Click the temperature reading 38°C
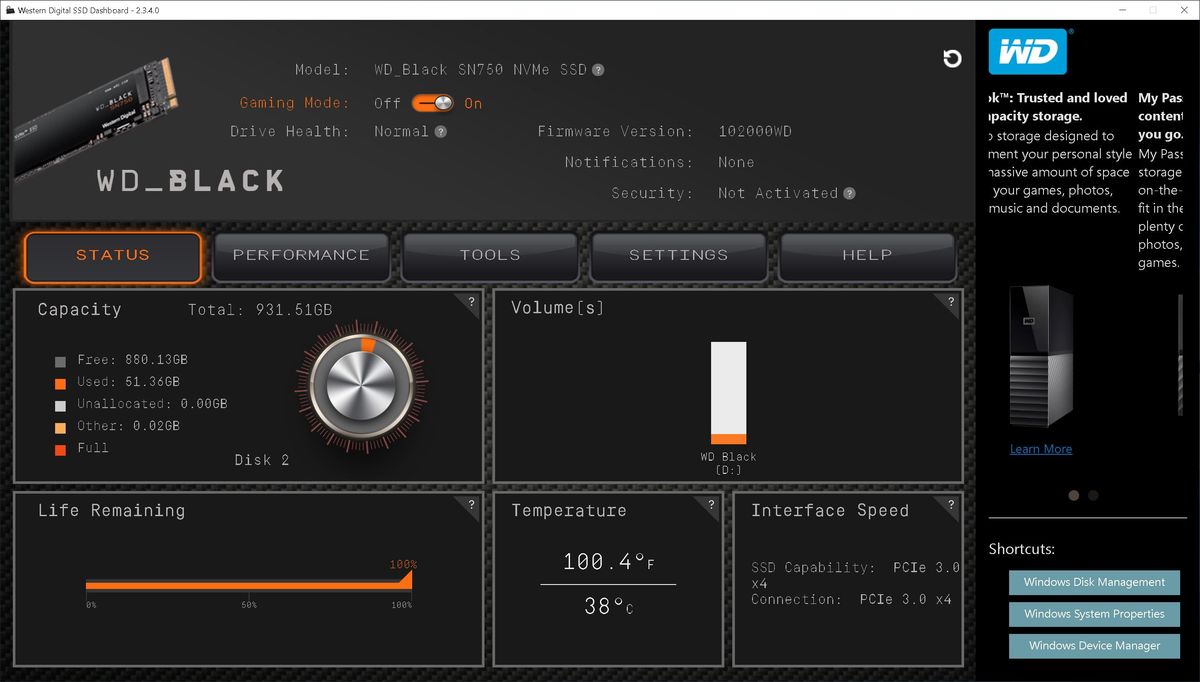The image size is (1200, 682). pyautogui.click(x=608, y=605)
